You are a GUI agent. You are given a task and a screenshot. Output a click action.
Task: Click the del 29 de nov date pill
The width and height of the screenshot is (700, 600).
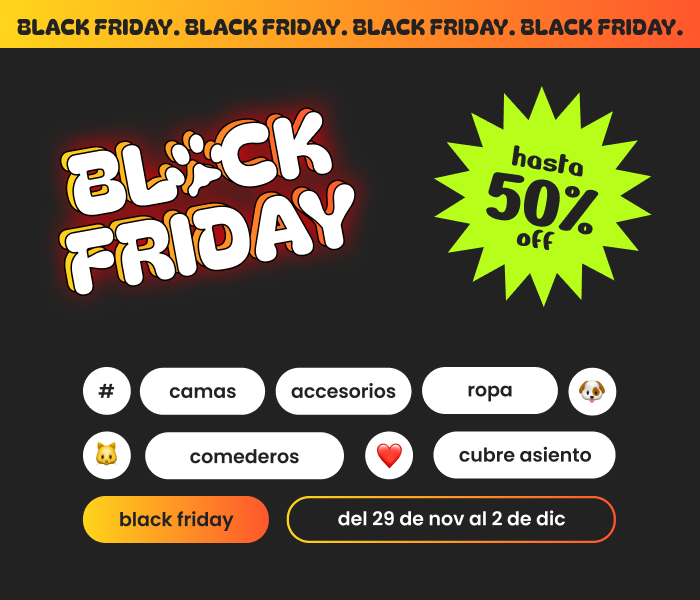[451, 519]
